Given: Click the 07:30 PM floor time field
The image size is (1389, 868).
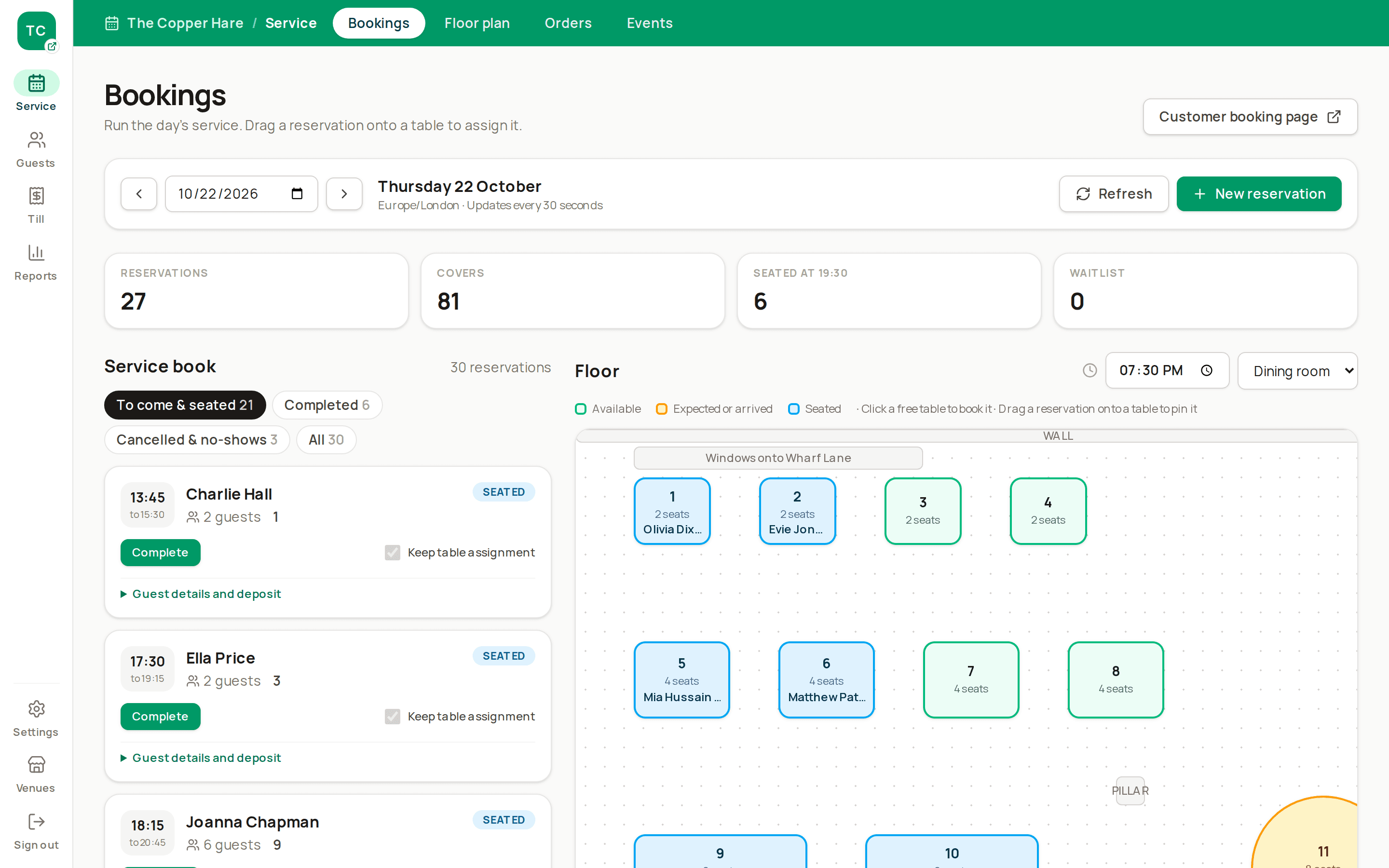Looking at the screenshot, I should tap(1167, 370).
